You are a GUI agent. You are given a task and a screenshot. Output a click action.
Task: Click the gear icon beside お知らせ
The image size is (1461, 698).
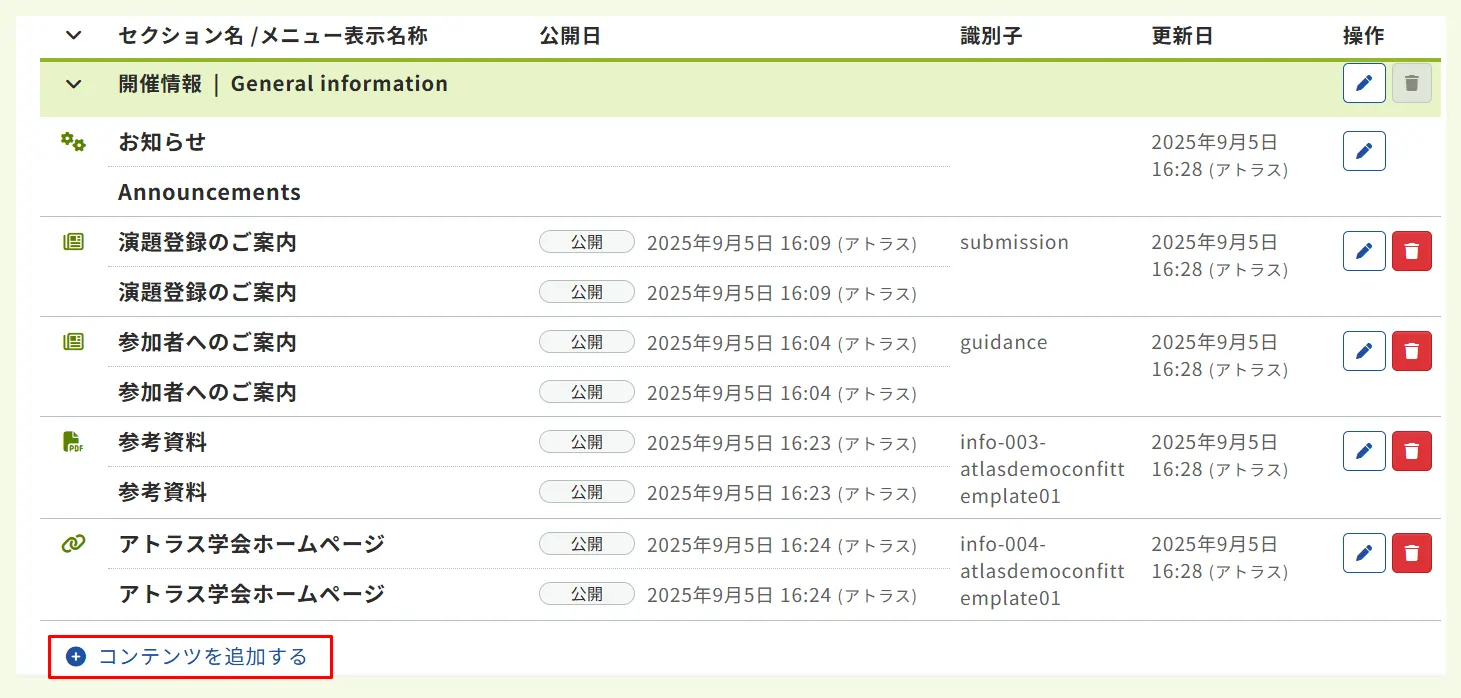[71, 142]
